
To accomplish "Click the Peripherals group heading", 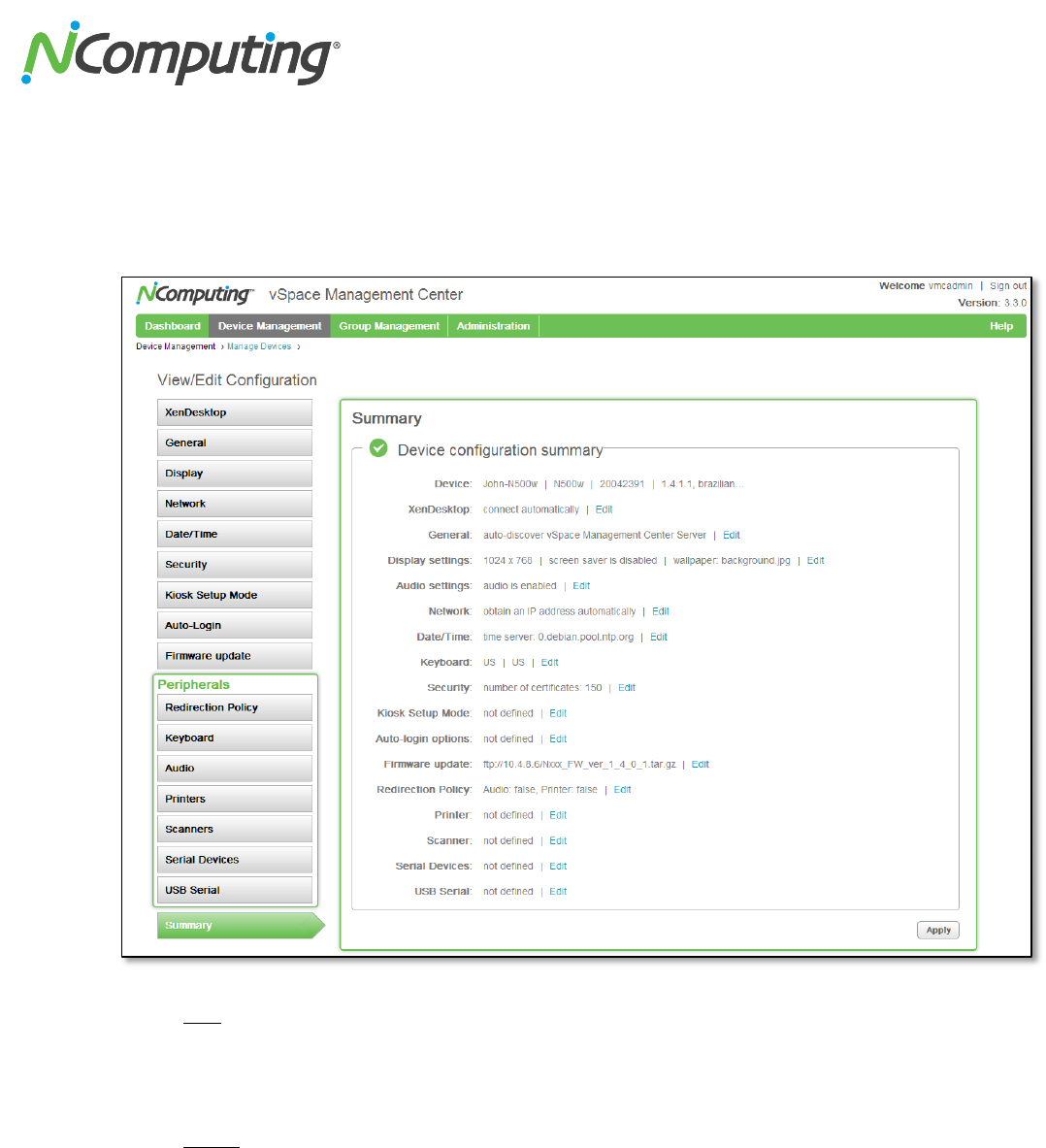I will 193,684.
